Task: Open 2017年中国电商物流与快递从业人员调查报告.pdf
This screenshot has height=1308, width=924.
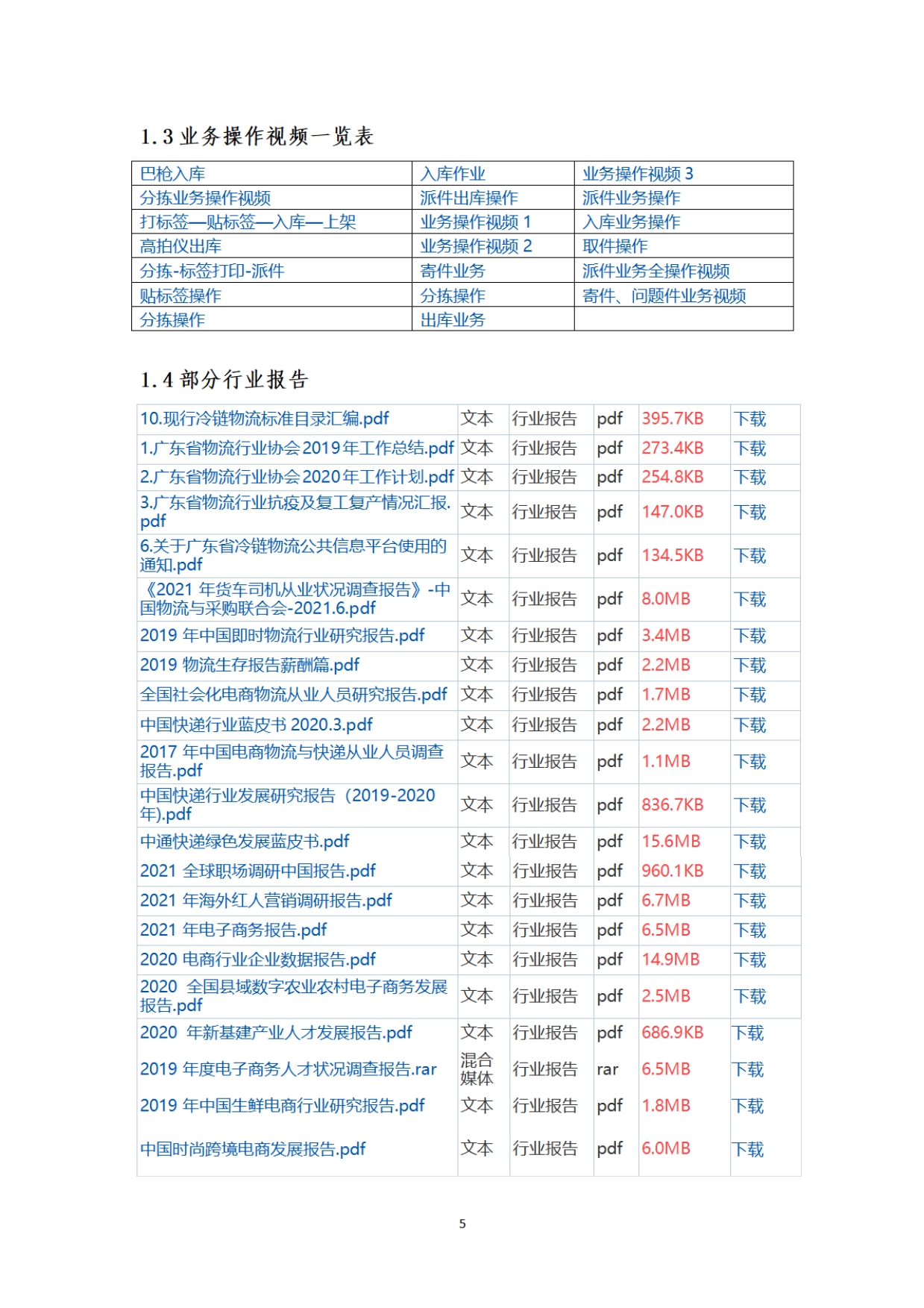Action: point(292,761)
